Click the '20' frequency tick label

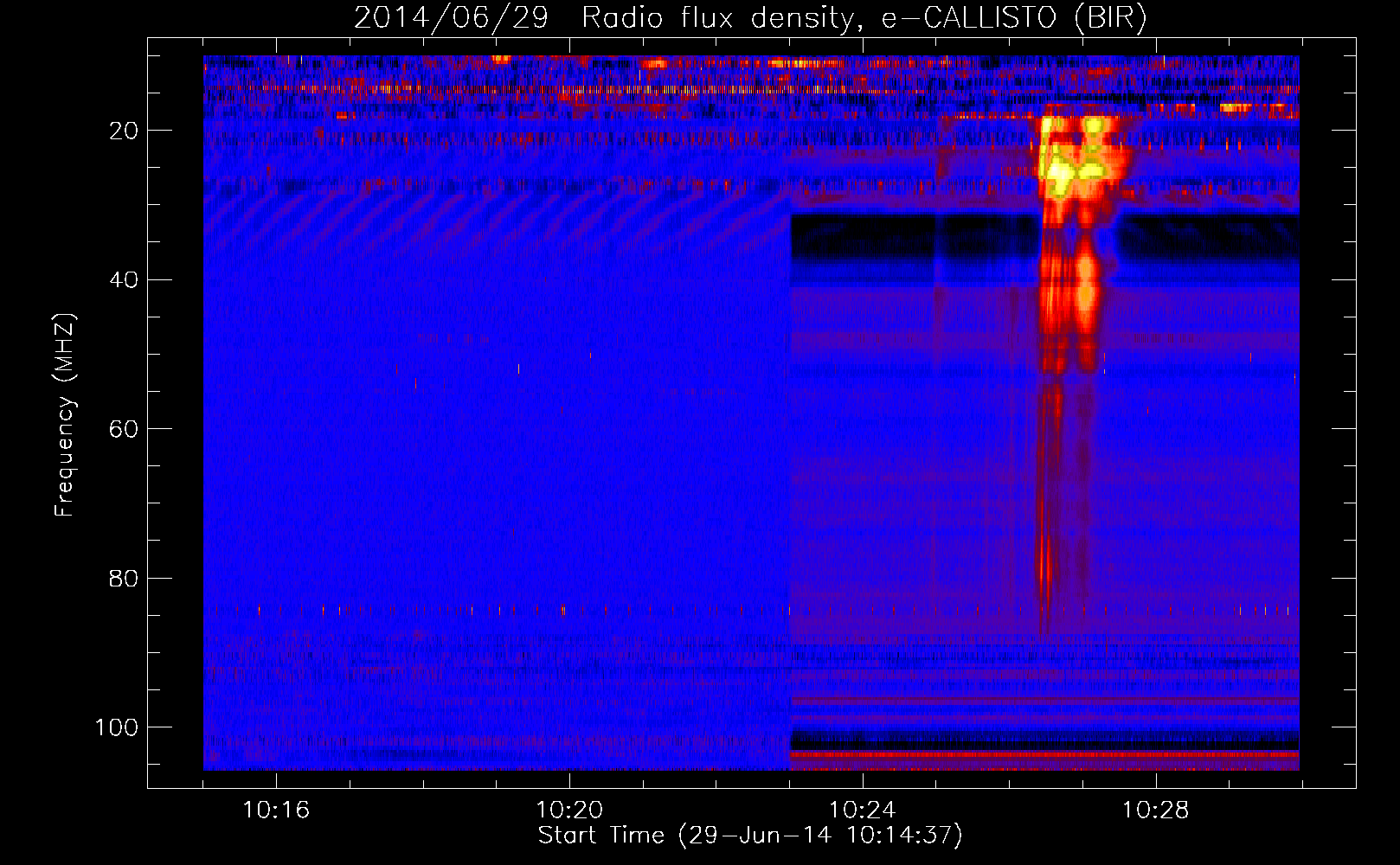[124, 131]
